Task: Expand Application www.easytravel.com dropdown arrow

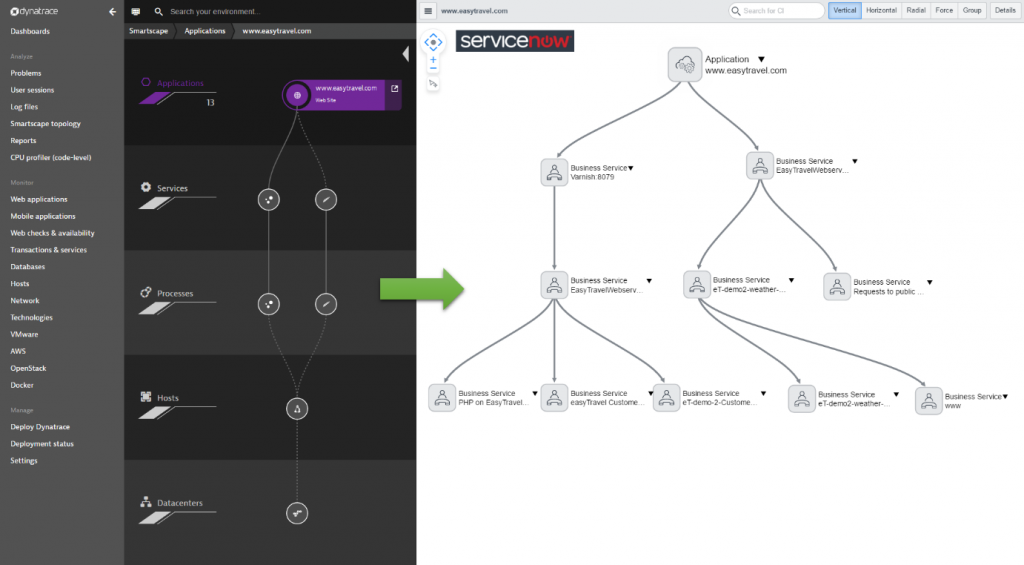Action: (761, 59)
